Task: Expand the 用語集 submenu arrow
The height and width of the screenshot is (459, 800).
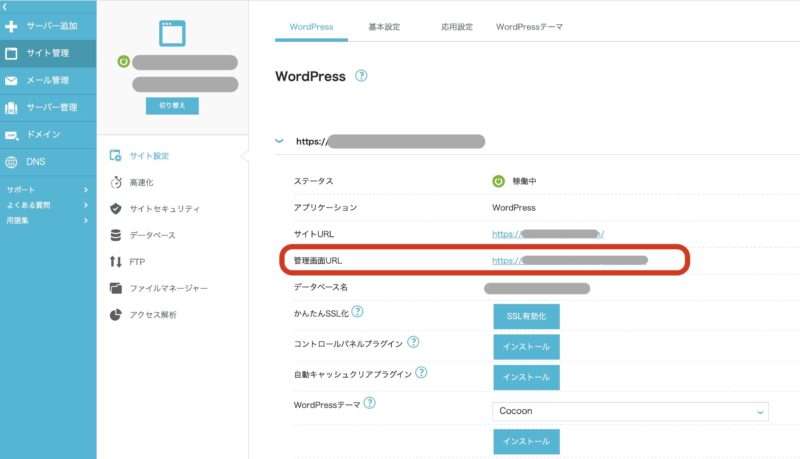Action: click(x=86, y=220)
